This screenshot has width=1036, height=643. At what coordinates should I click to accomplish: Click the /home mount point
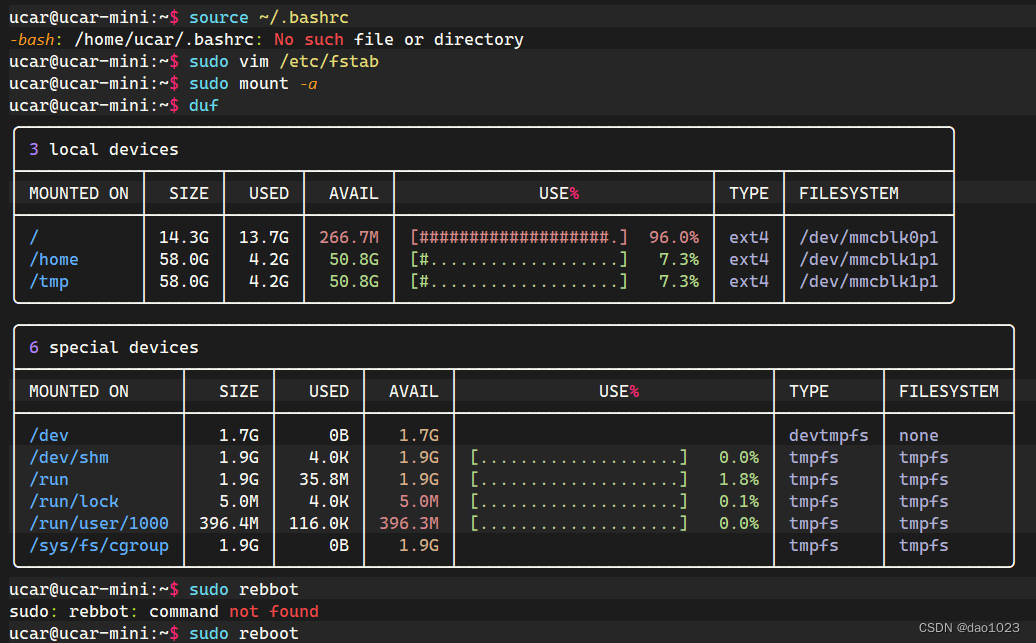click(x=54, y=260)
